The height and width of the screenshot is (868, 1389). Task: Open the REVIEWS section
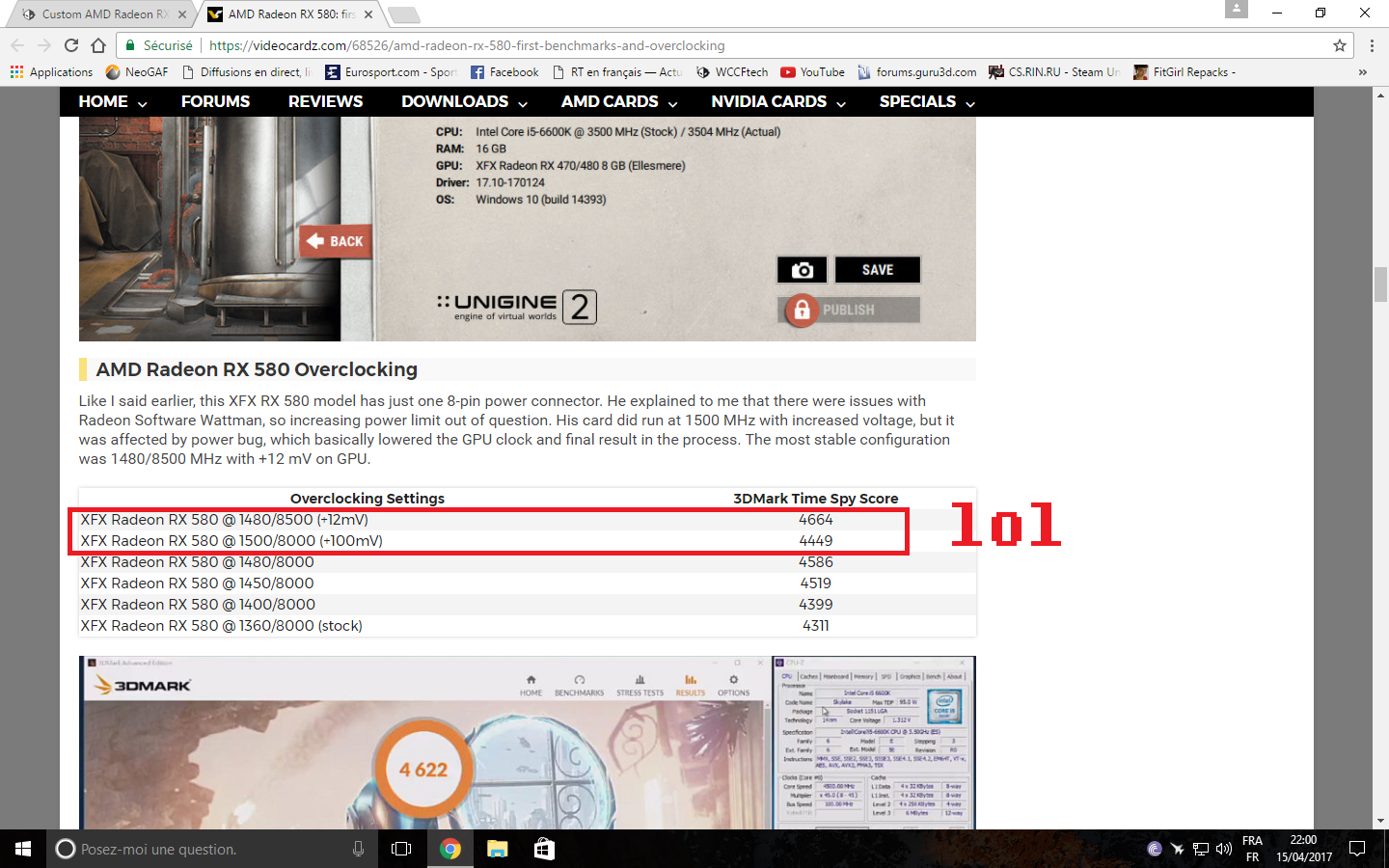[325, 102]
